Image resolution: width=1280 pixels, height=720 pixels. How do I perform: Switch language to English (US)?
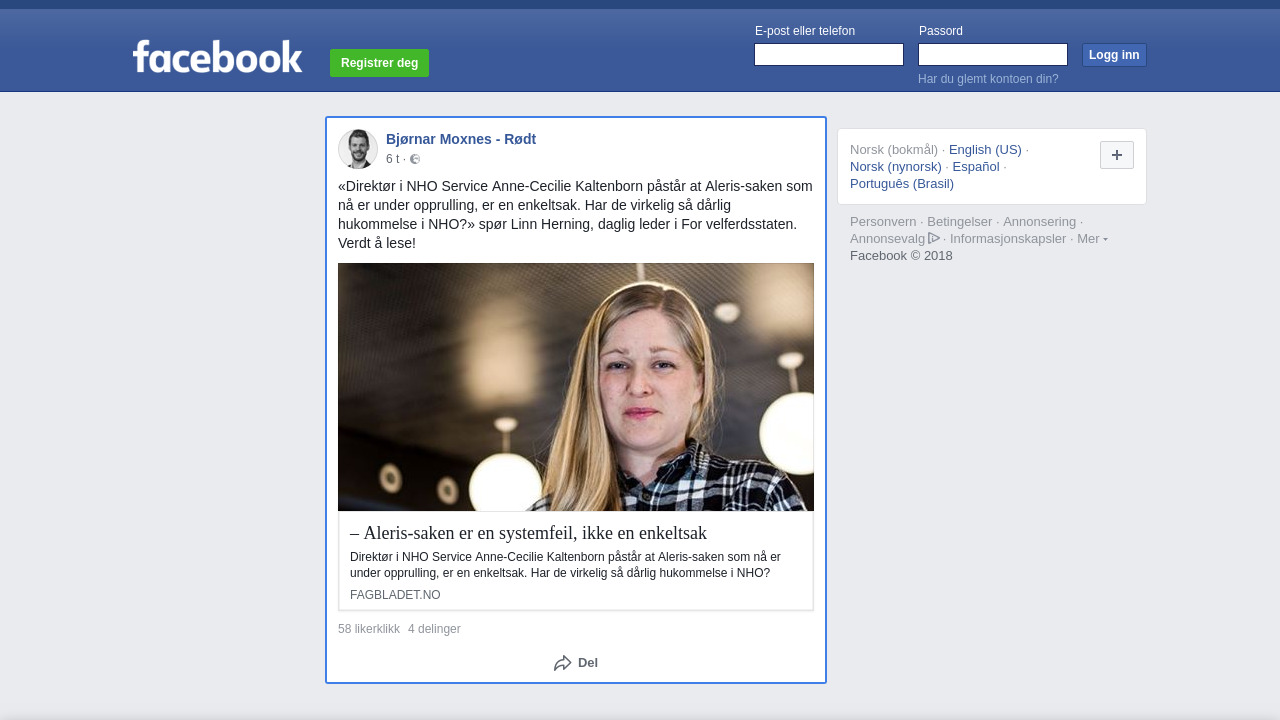[x=985, y=150]
